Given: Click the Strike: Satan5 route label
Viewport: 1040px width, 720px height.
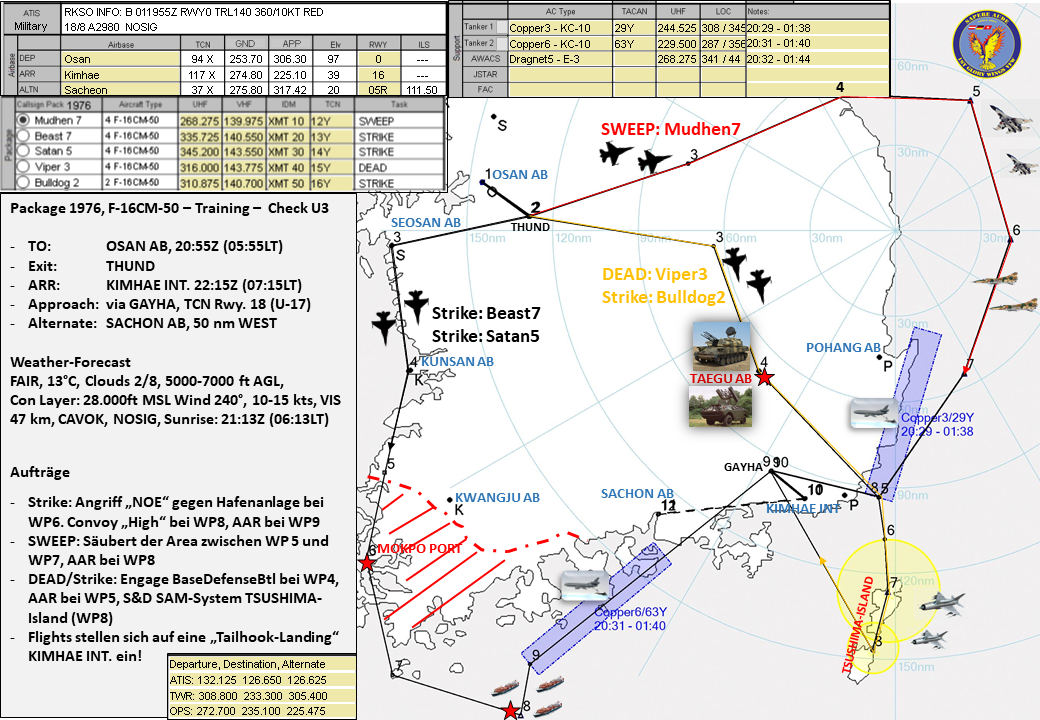Looking at the screenshot, I should [x=486, y=336].
